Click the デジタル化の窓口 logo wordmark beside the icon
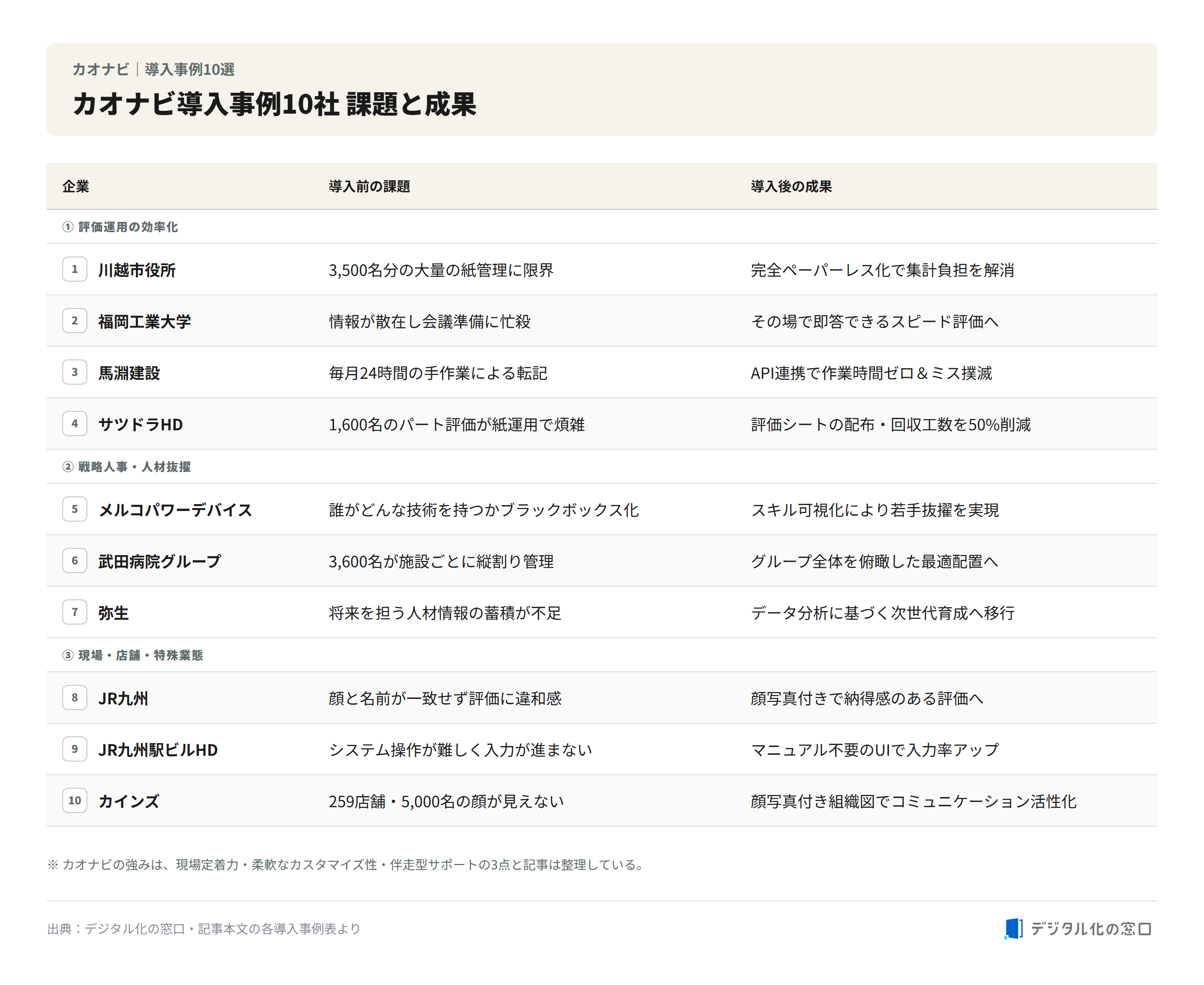 pyautogui.click(x=1090, y=929)
